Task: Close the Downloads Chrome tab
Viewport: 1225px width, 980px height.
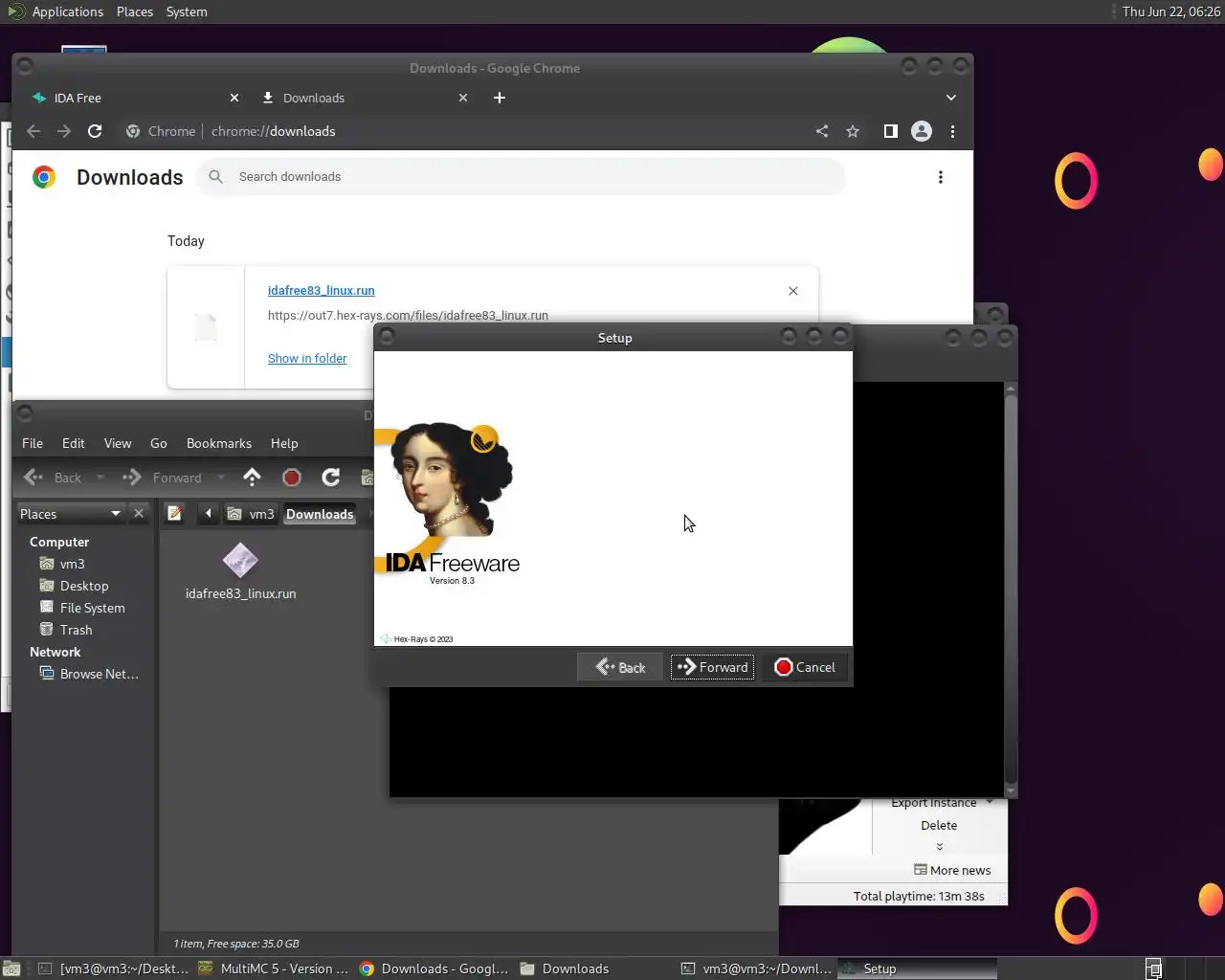Action: tap(463, 98)
